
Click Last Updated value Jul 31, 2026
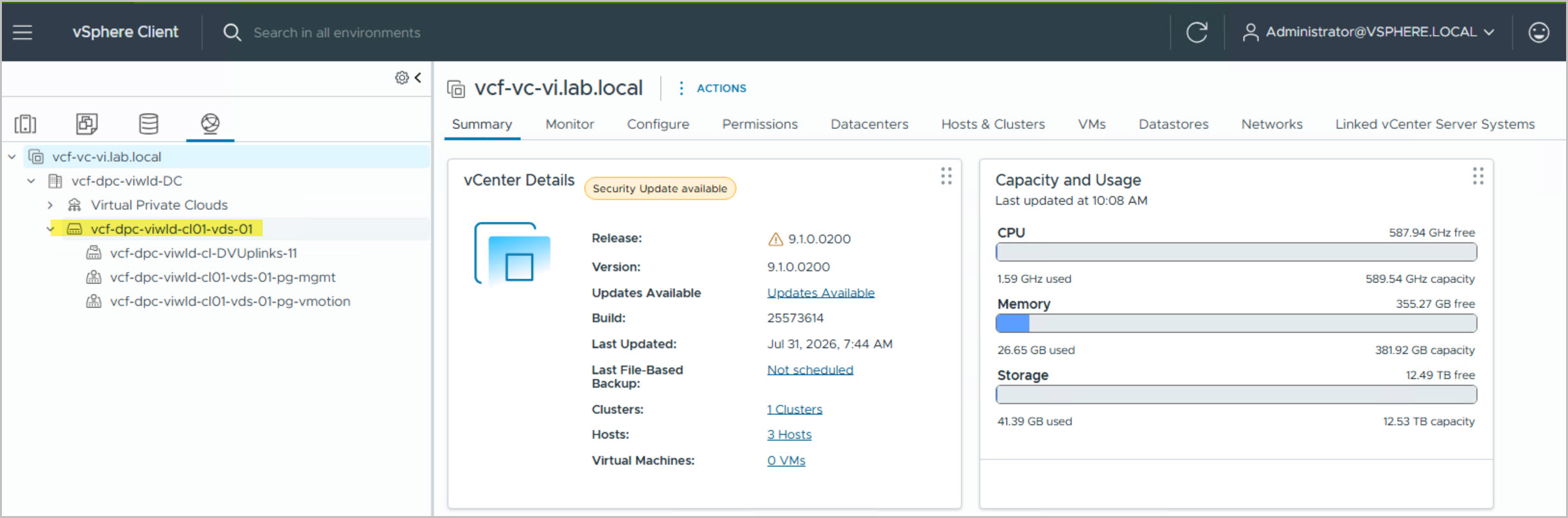tap(830, 344)
